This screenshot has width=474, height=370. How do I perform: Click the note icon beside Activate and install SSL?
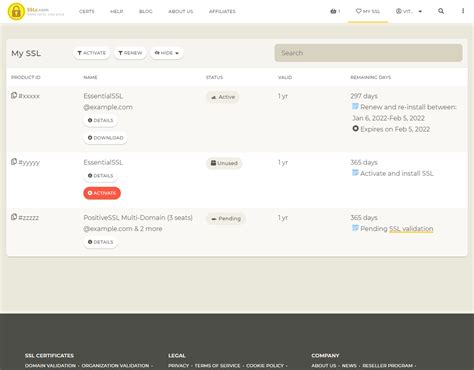(355, 173)
